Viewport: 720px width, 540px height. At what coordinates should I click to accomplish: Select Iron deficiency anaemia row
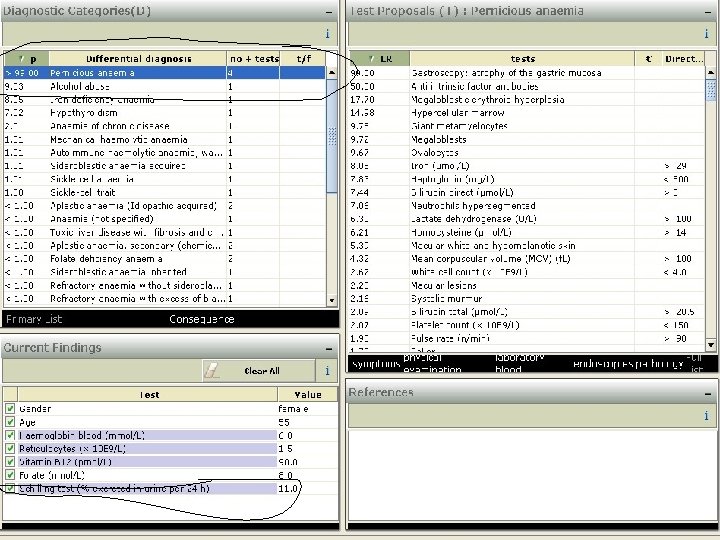[x=164, y=99]
